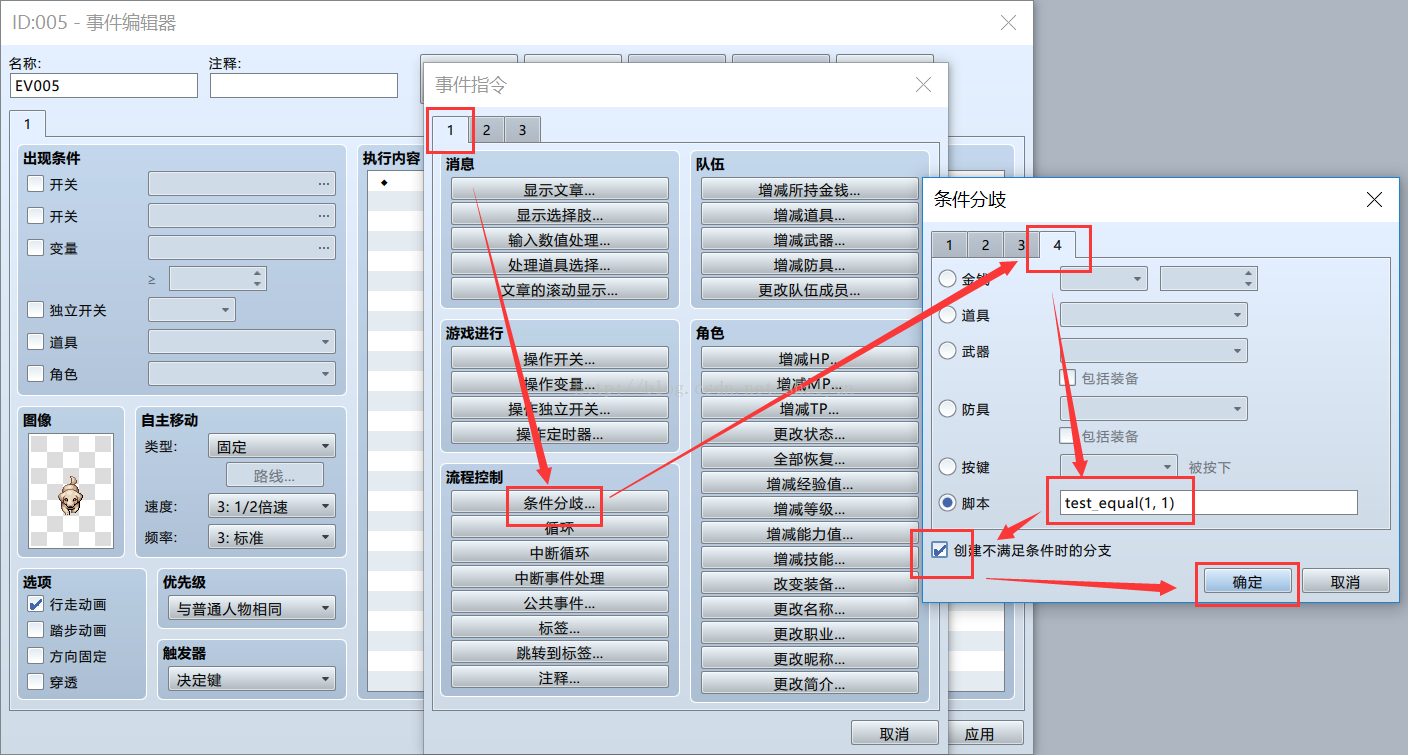This screenshot has height=755, width=1408.
Task: Enable the 独立开关 checkbox
Action: (x=36, y=310)
